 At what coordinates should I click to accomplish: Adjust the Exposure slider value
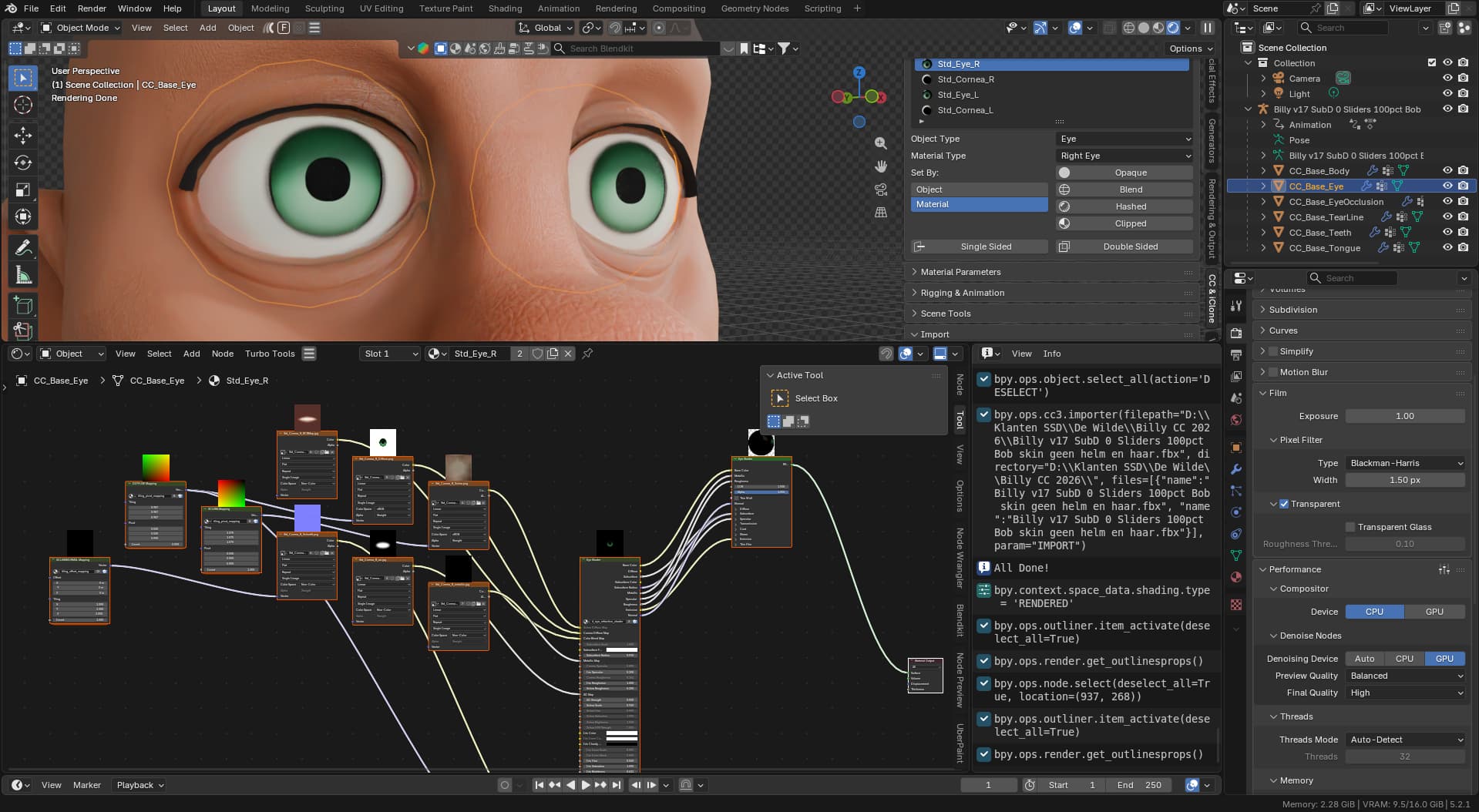tap(1405, 416)
